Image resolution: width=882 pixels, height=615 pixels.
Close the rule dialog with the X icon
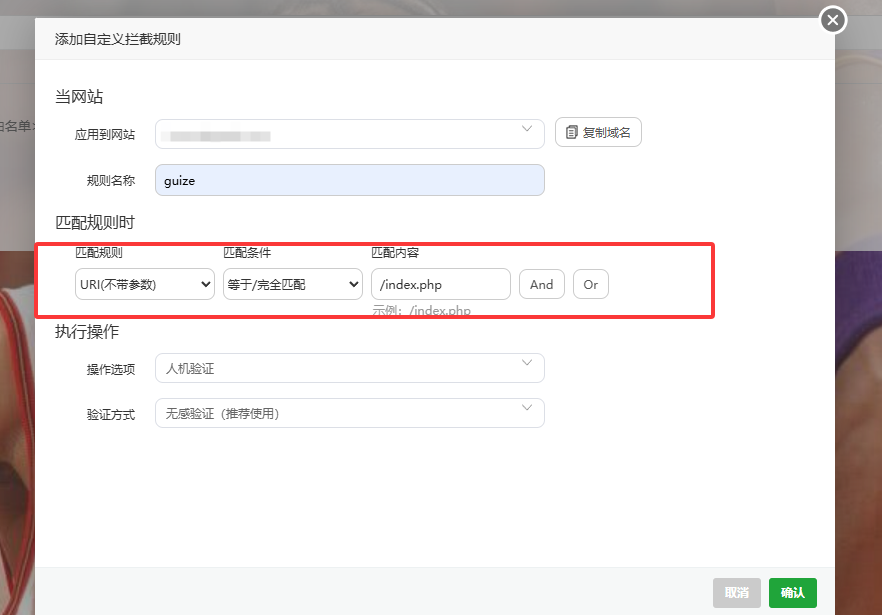[833, 19]
